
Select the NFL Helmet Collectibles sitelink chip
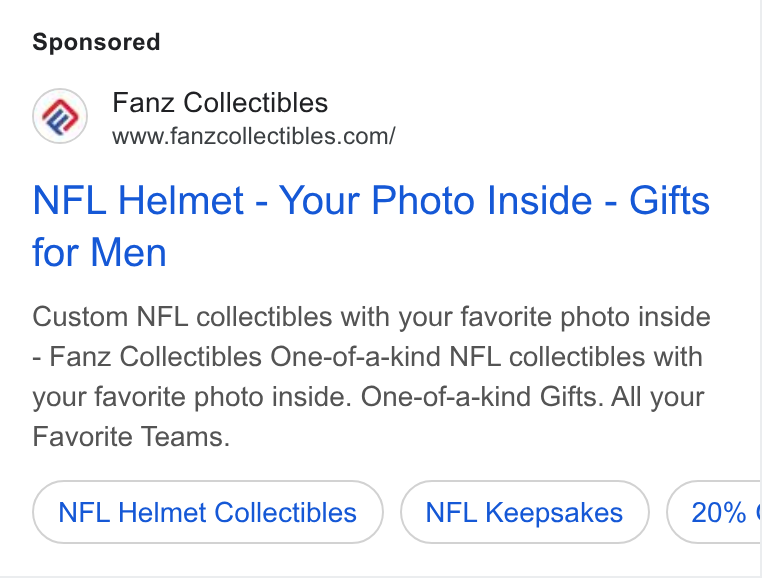tap(208, 512)
